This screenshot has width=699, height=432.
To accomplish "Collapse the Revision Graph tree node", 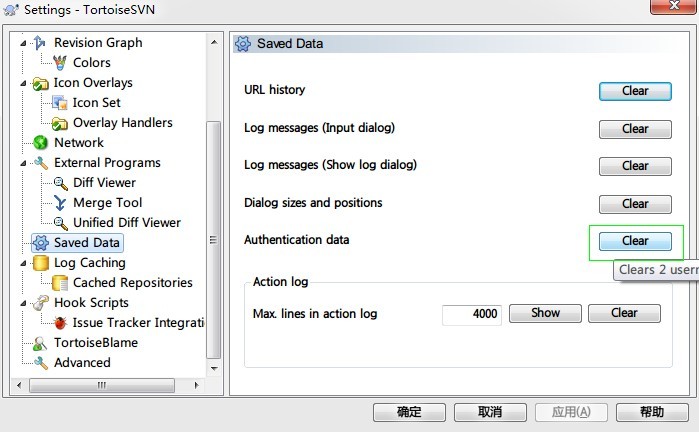I will click(x=23, y=43).
